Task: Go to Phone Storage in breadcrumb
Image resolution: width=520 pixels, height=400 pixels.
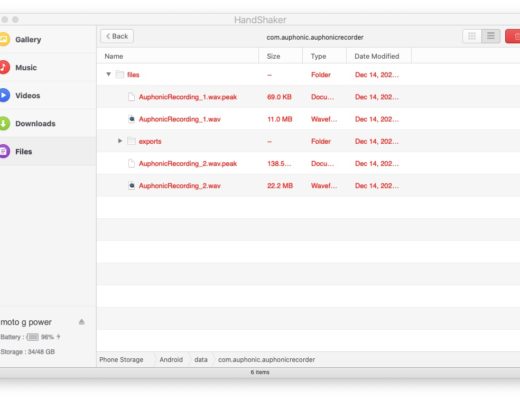Action: 121,360
